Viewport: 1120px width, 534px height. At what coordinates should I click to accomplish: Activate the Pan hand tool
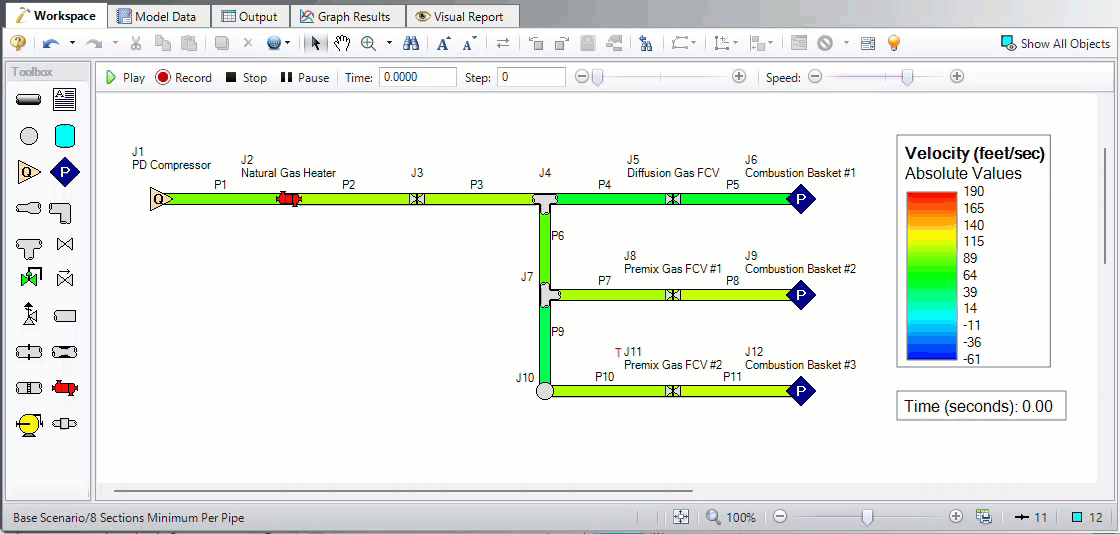[342, 43]
